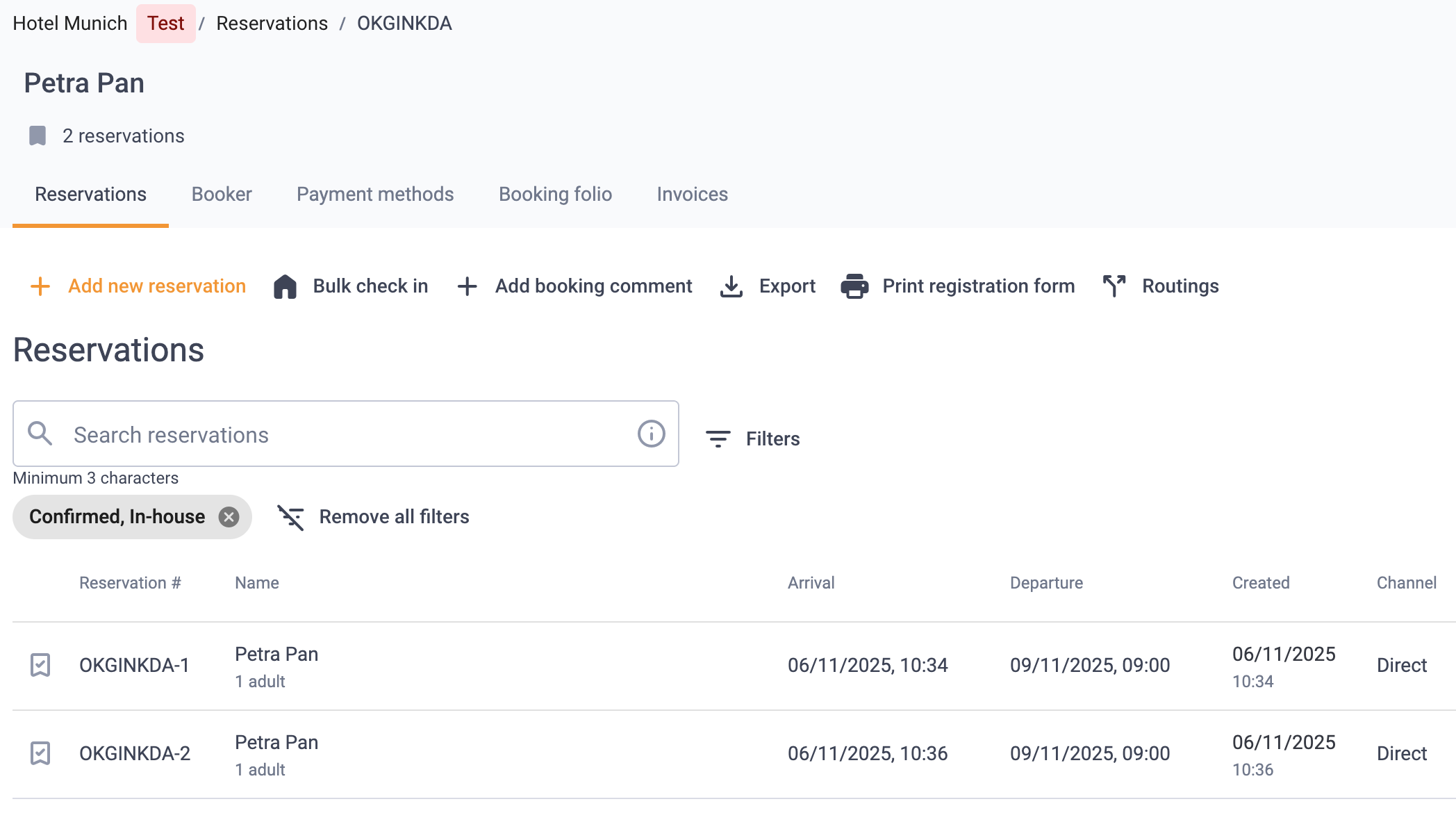
Task: Click the Departure column header
Action: 1046,583
